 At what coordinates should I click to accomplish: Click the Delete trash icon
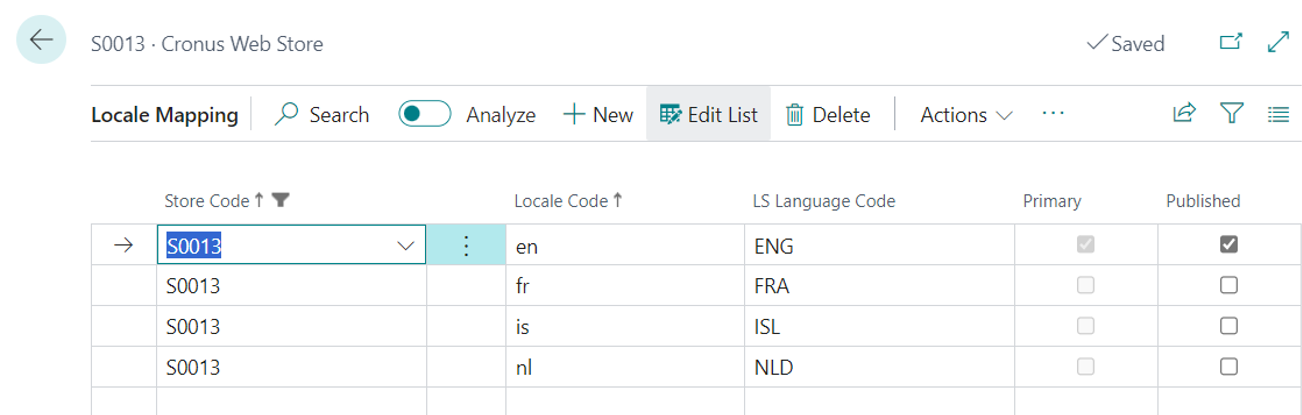[795, 115]
